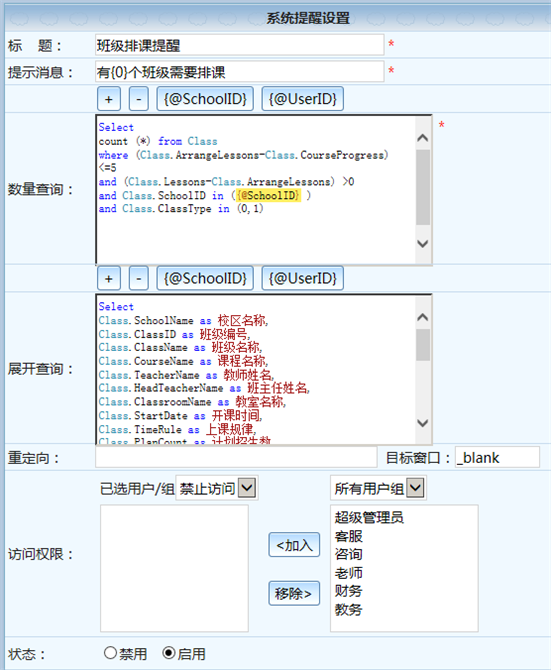Click the + button above 展开查询
The height and width of the screenshot is (670, 551).
click(109, 279)
